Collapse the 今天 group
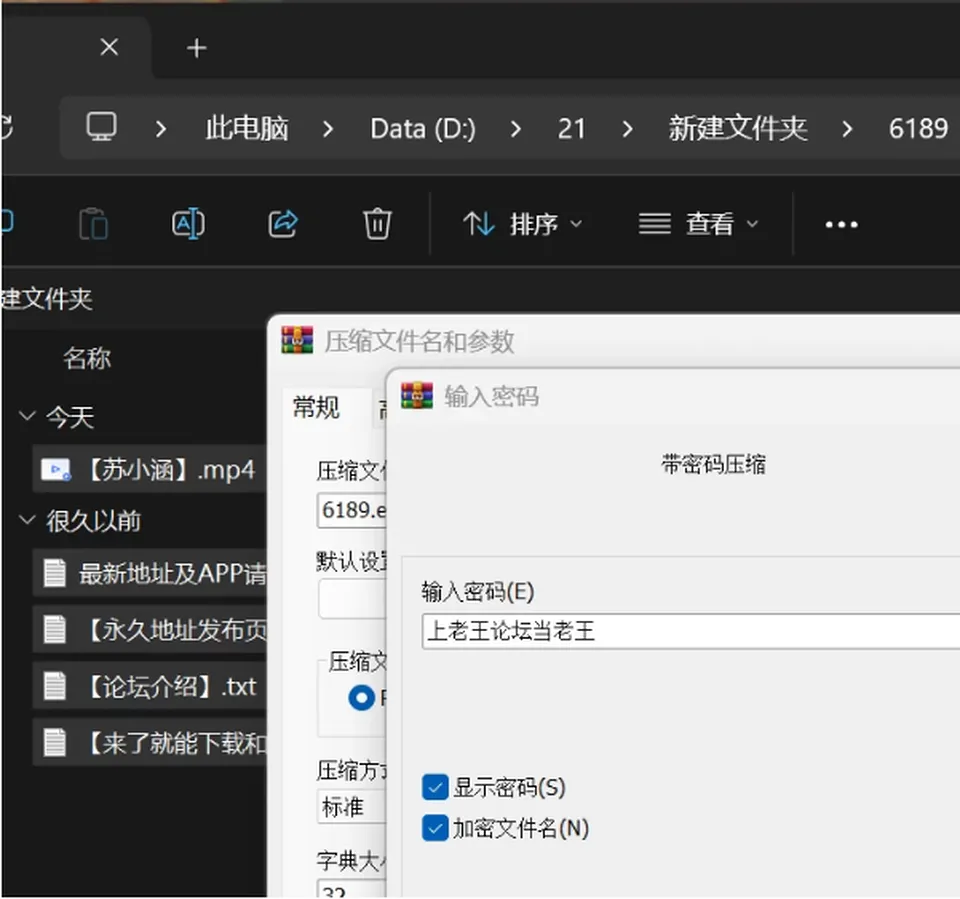960x899 pixels. click(27, 416)
